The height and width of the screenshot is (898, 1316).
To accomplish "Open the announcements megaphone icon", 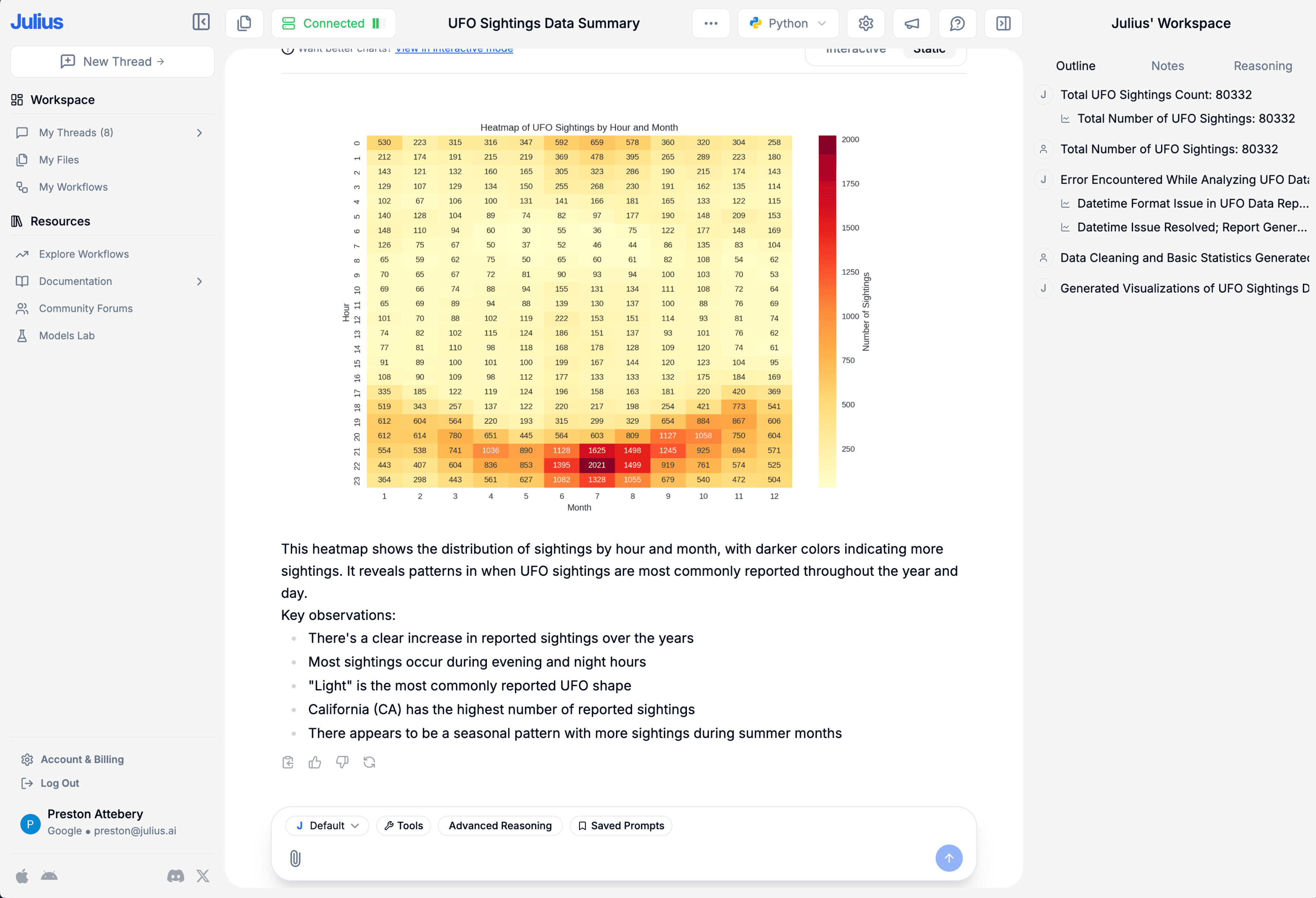I will [911, 23].
